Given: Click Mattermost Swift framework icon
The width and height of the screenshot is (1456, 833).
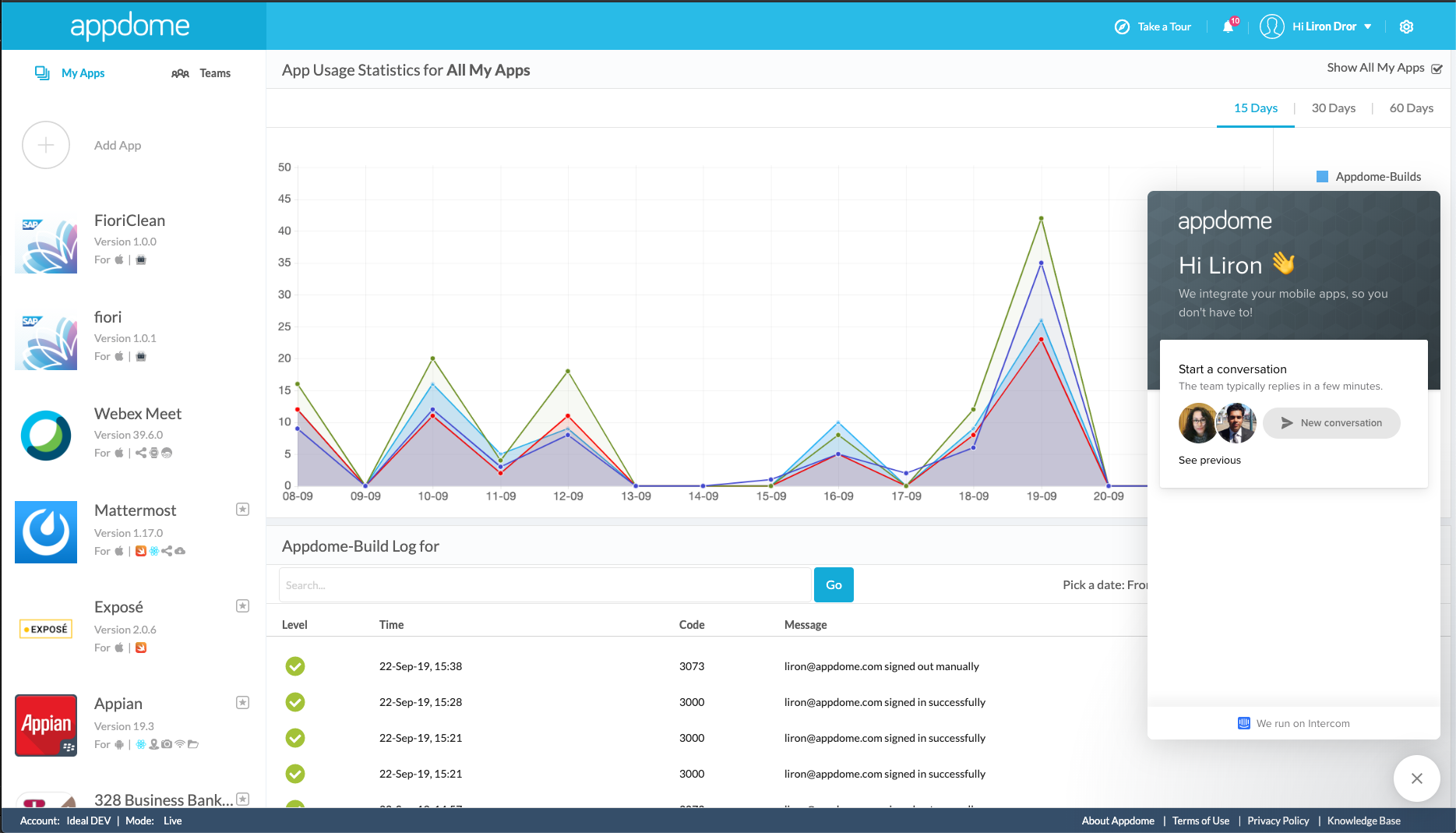Looking at the screenshot, I should click(x=141, y=551).
